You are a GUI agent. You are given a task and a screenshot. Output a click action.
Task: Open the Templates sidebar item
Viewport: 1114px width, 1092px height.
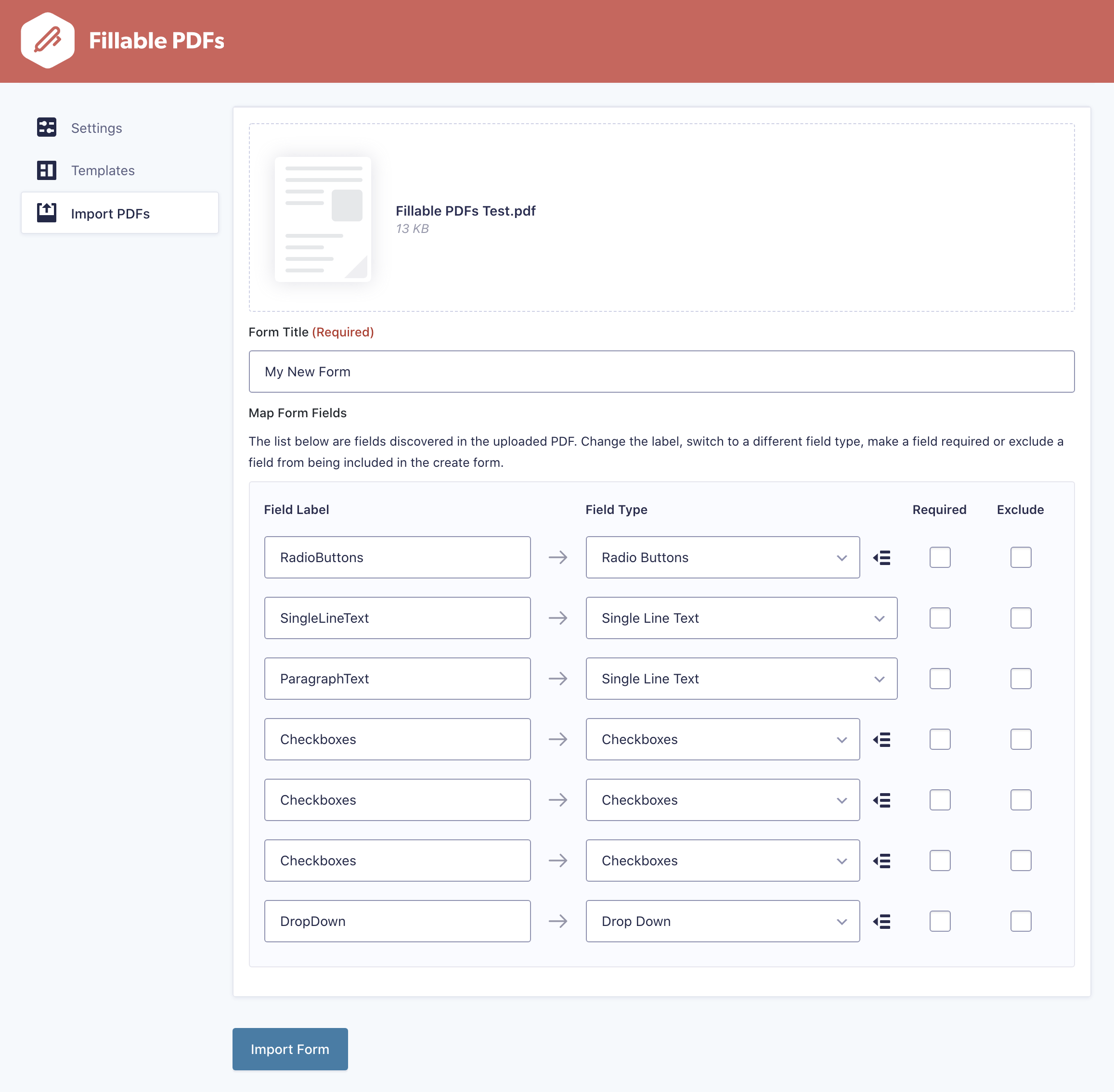[103, 170]
